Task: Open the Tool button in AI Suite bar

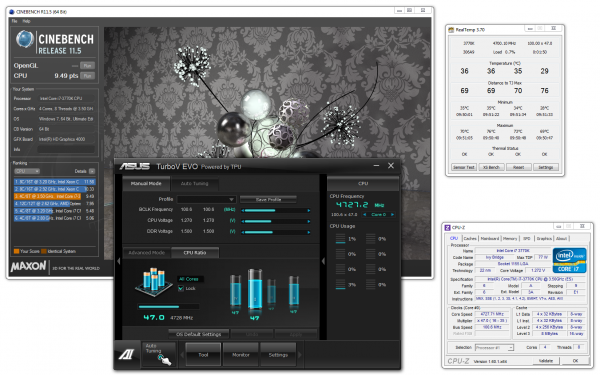Action: (x=203, y=355)
